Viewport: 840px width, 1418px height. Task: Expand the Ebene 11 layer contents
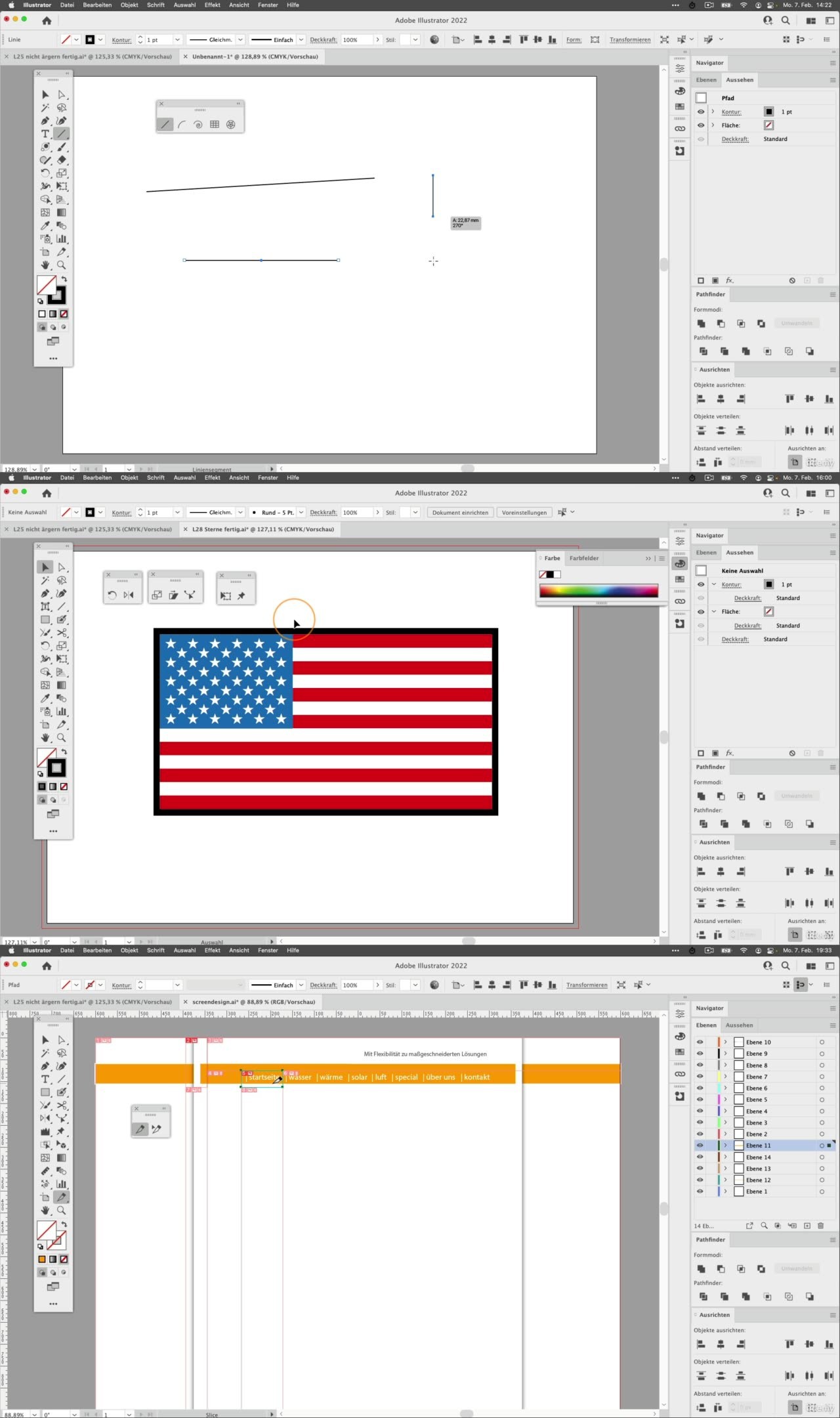tap(725, 1146)
